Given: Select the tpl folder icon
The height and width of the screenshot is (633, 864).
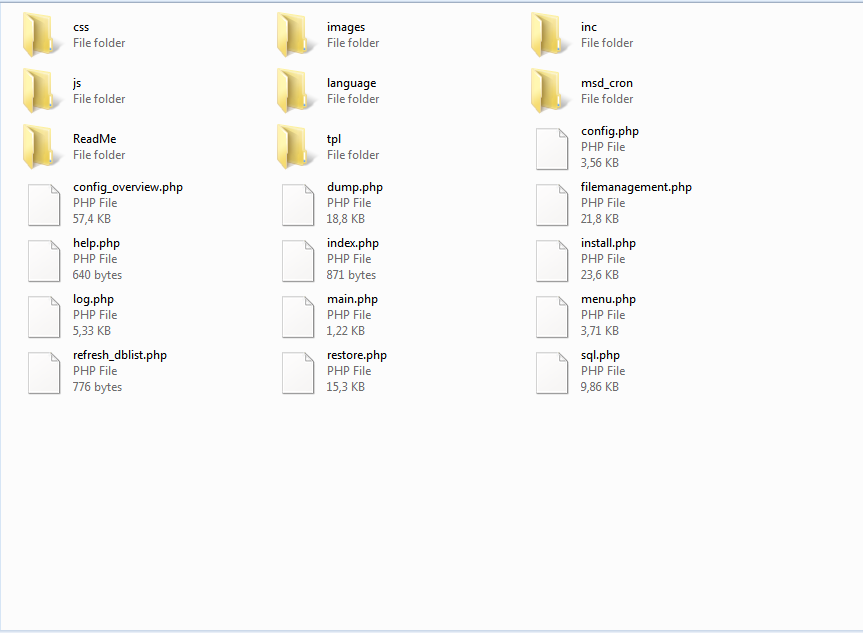Looking at the screenshot, I should pos(294,147).
